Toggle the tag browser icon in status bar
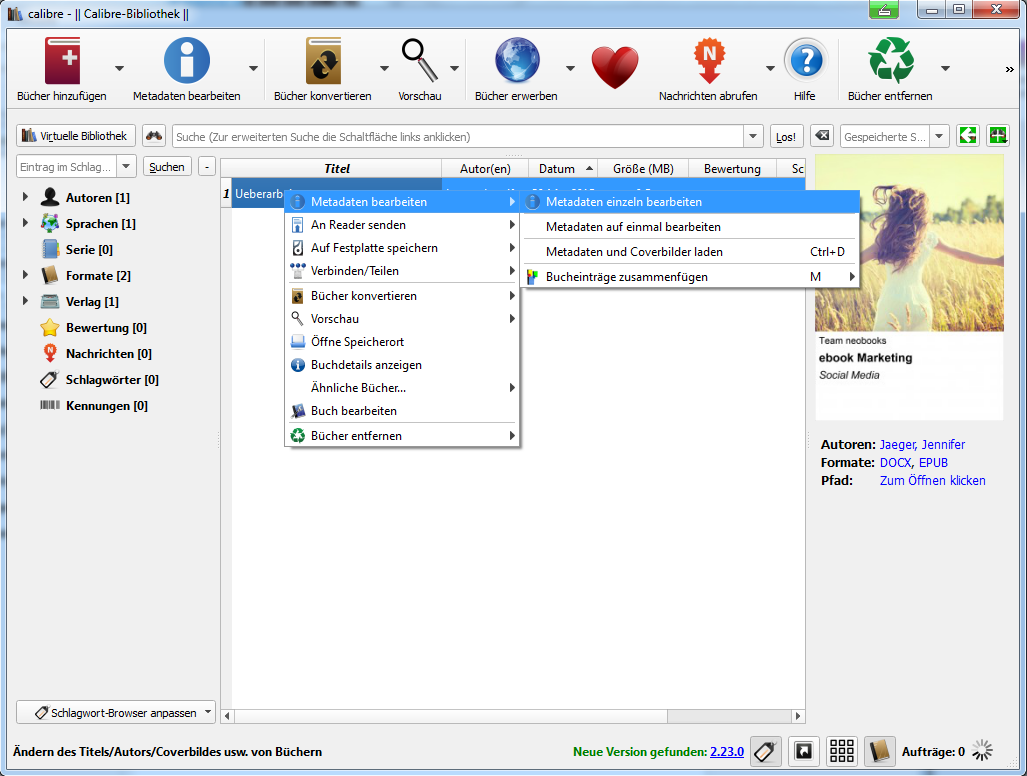 [766, 751]
